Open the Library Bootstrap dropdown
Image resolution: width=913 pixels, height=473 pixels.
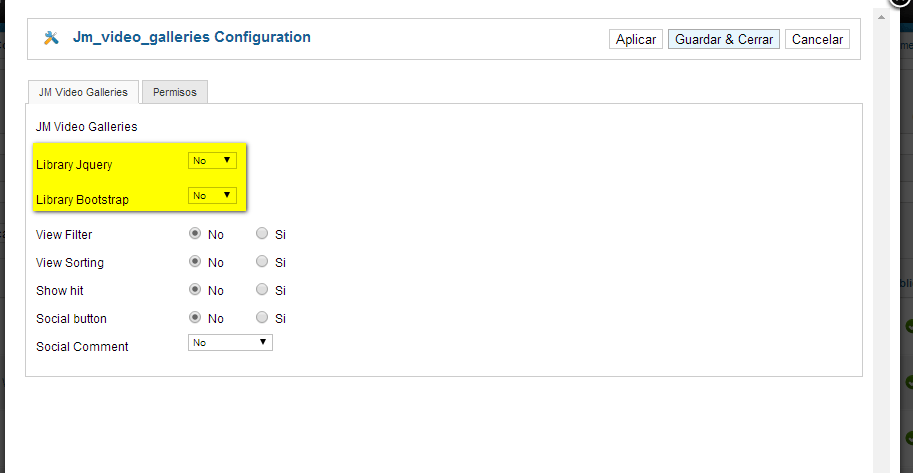[x=212, y=196]
